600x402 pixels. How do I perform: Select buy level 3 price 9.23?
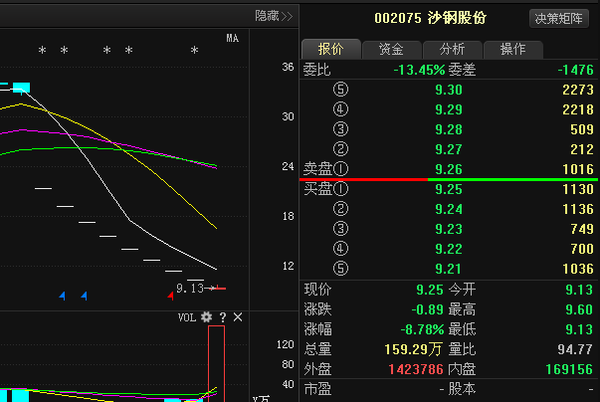pyautogui.click(x=449, y=229)
